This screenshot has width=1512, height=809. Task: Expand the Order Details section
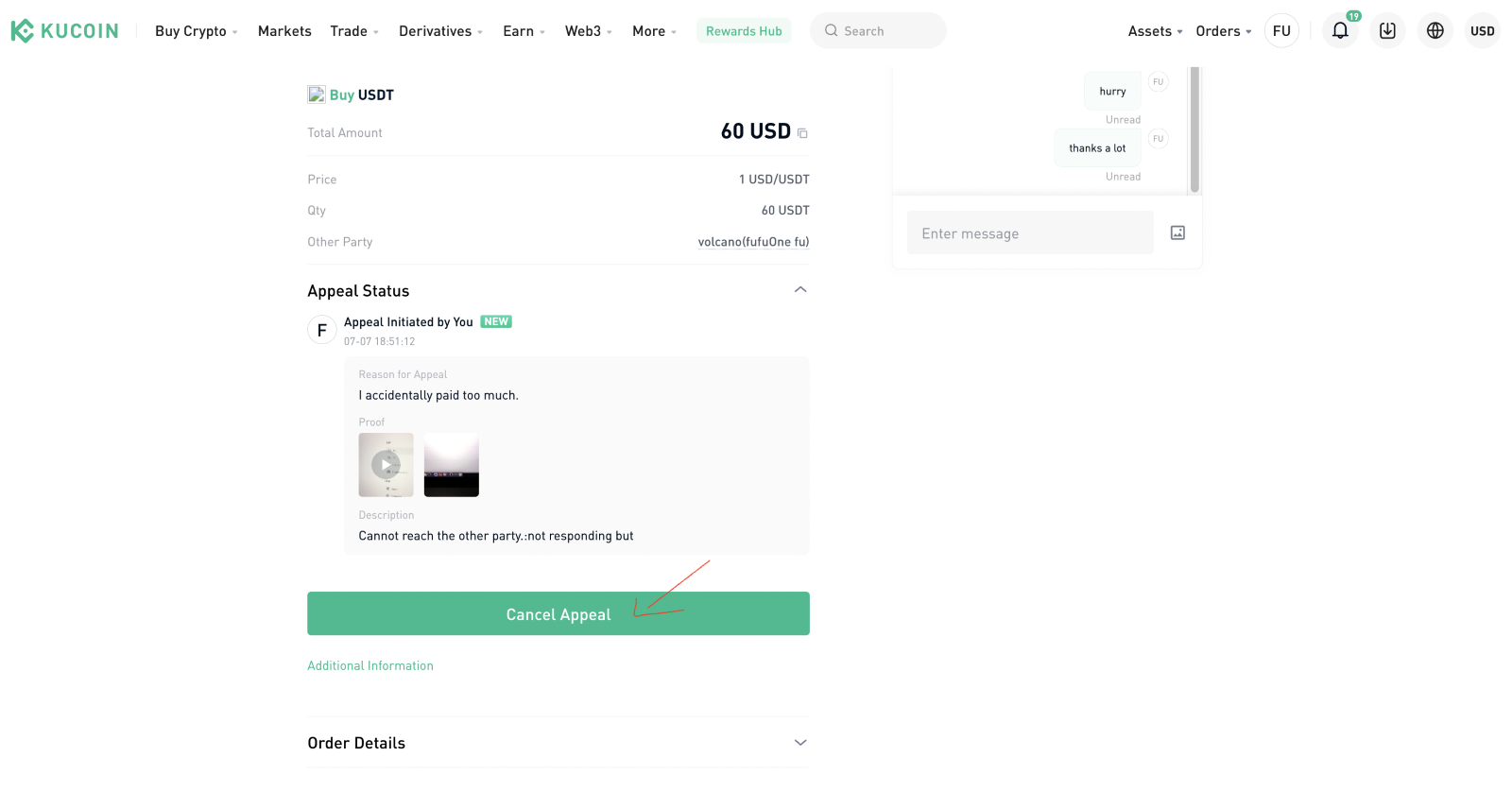800,743
